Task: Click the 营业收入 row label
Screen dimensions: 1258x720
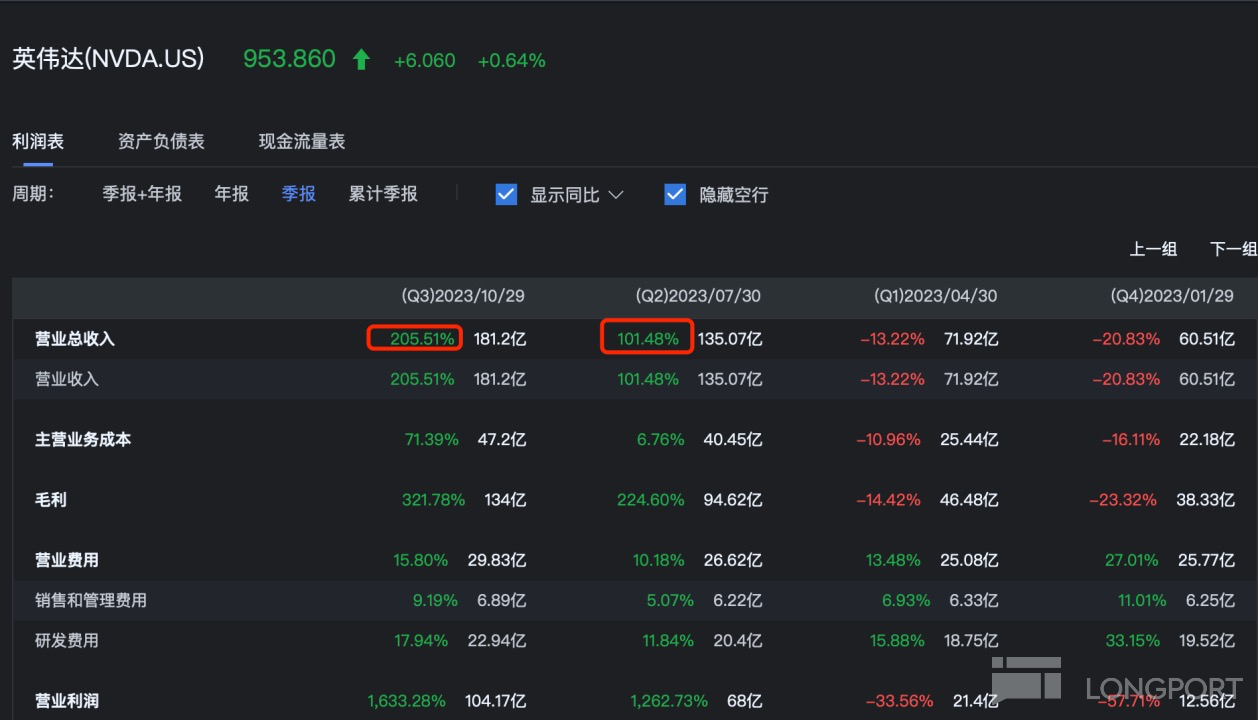Action: click(x=67, y=379)
